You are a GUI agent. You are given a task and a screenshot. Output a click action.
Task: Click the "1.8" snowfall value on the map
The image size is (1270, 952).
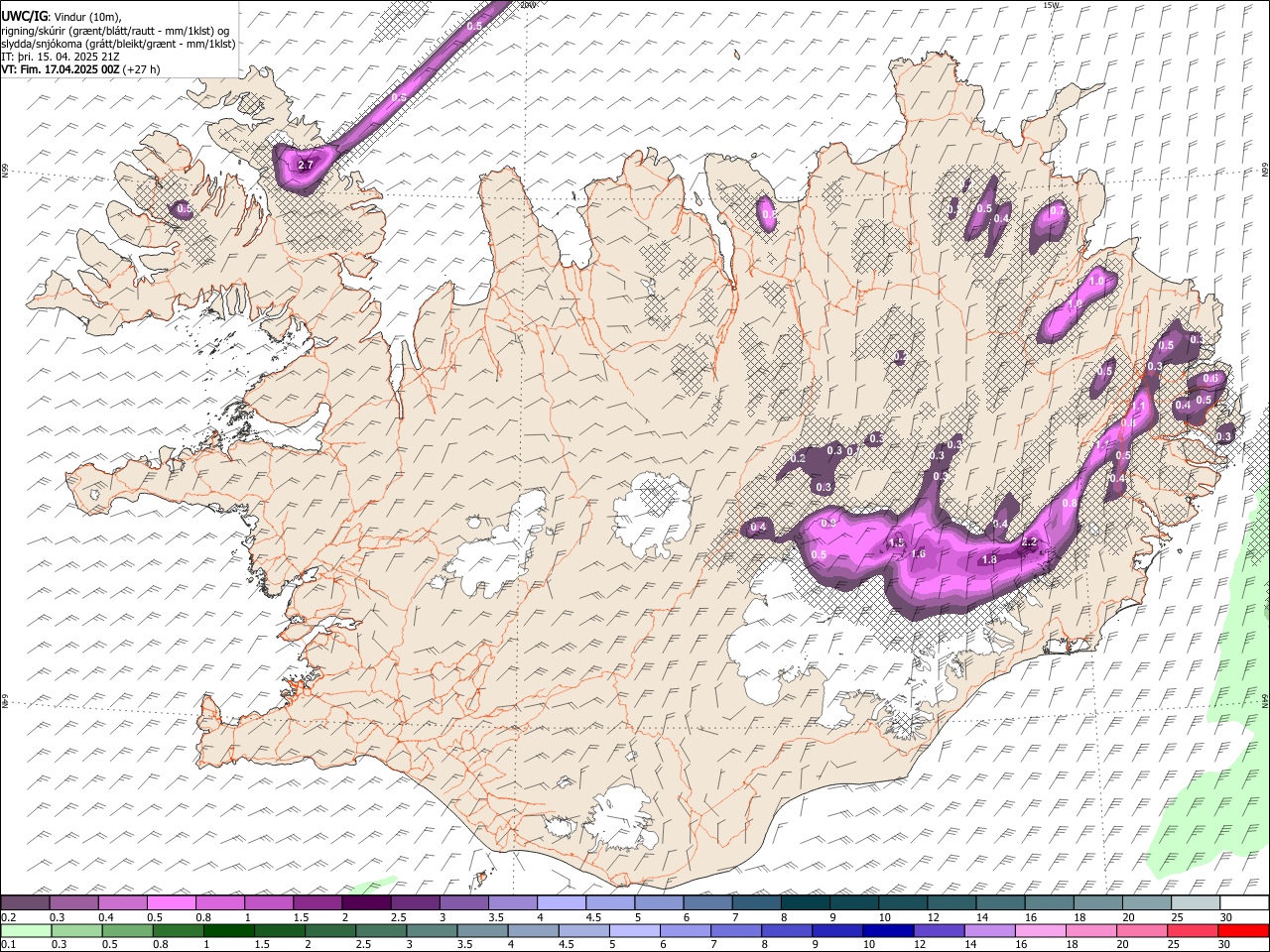click(989, 560)
